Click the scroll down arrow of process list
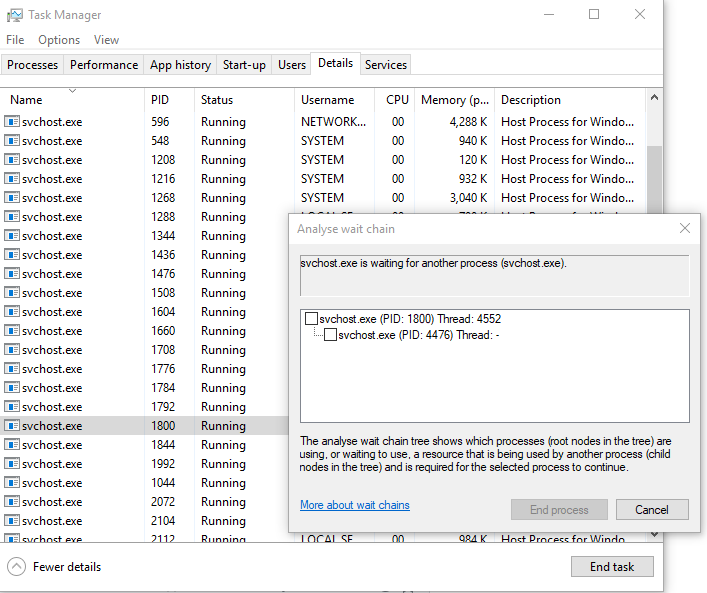The height and width of the screenshot is (593, 707). click(x=654, y=535)
